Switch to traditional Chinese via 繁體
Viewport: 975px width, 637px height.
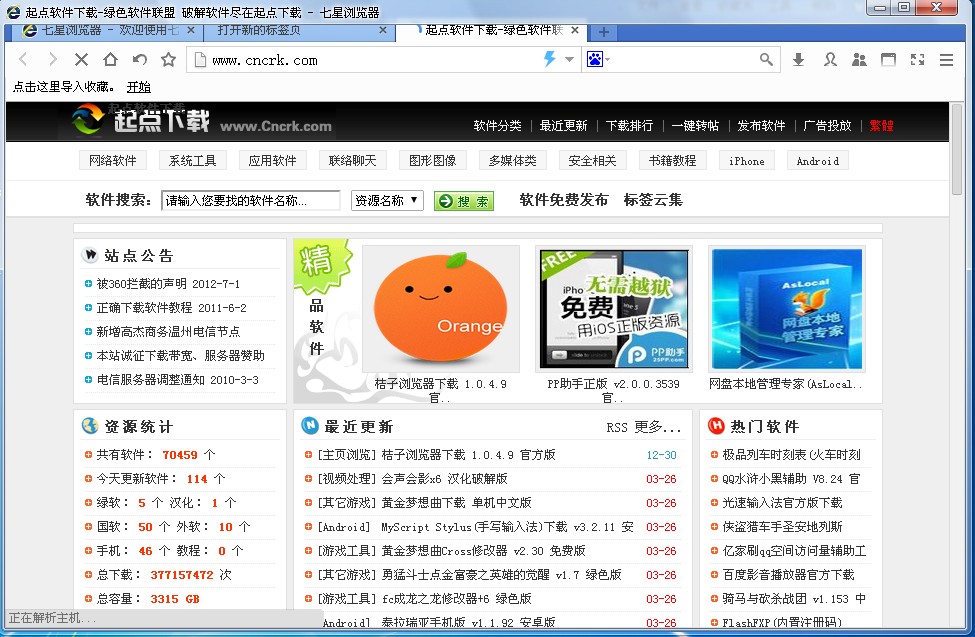coord(882,126)
